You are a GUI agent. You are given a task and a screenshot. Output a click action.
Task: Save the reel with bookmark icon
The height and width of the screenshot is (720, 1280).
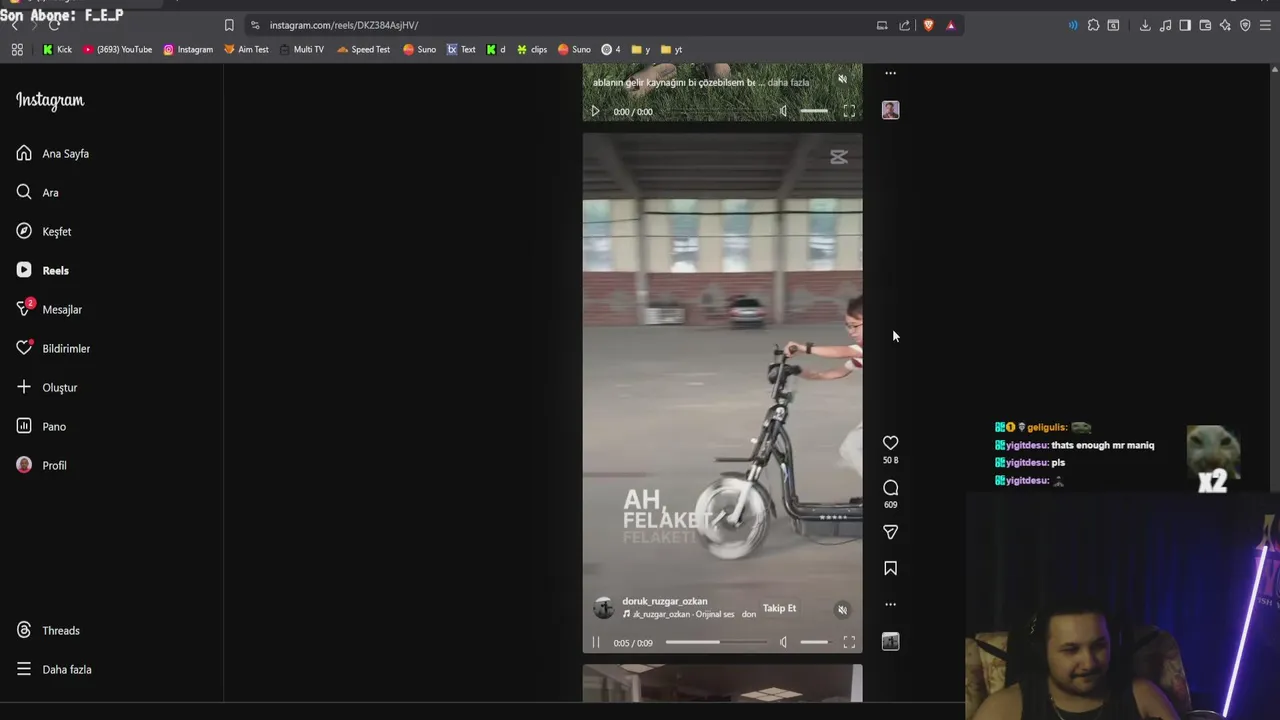tap(890, 568)
